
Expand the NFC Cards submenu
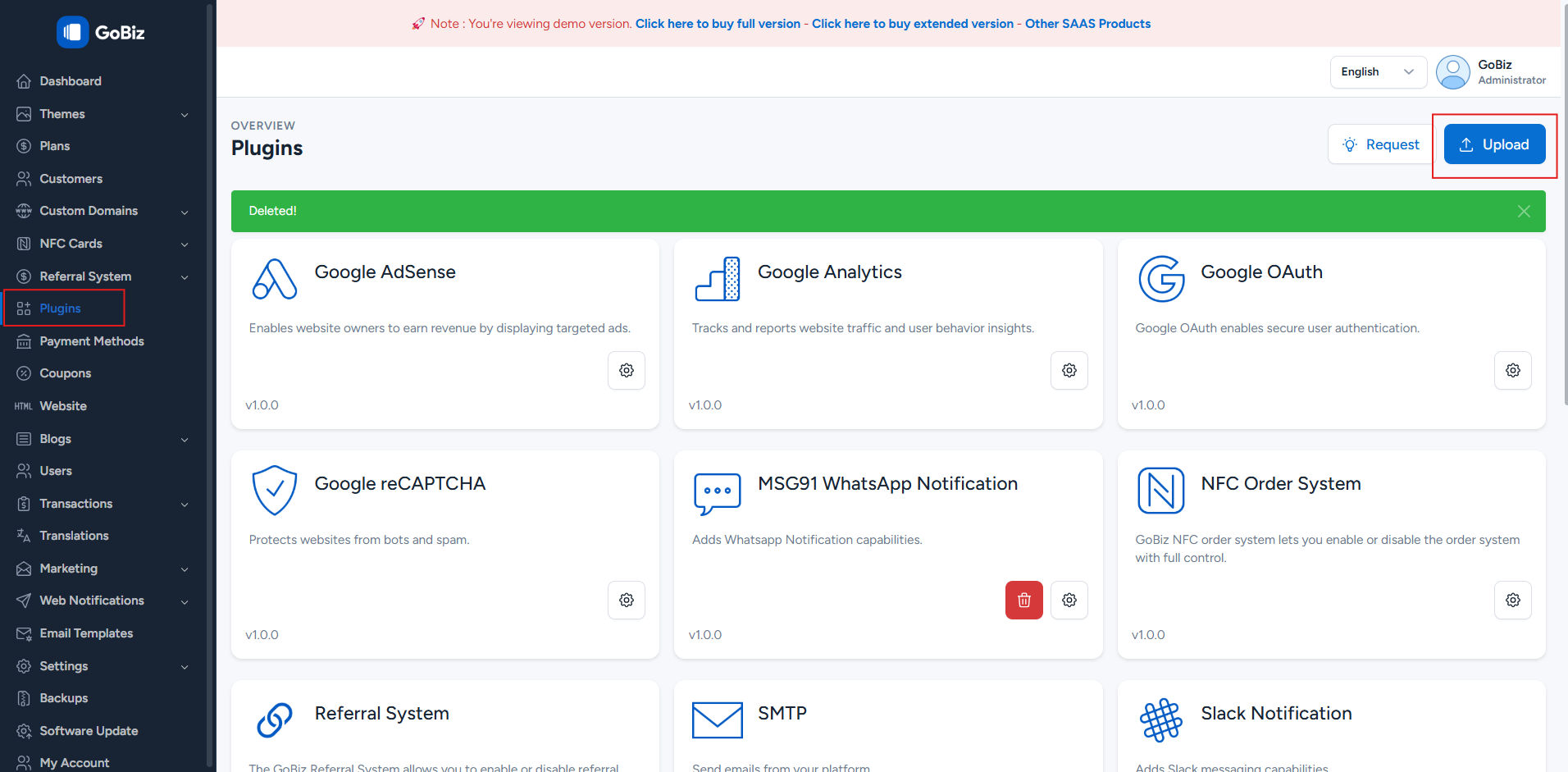pos(103,244)
